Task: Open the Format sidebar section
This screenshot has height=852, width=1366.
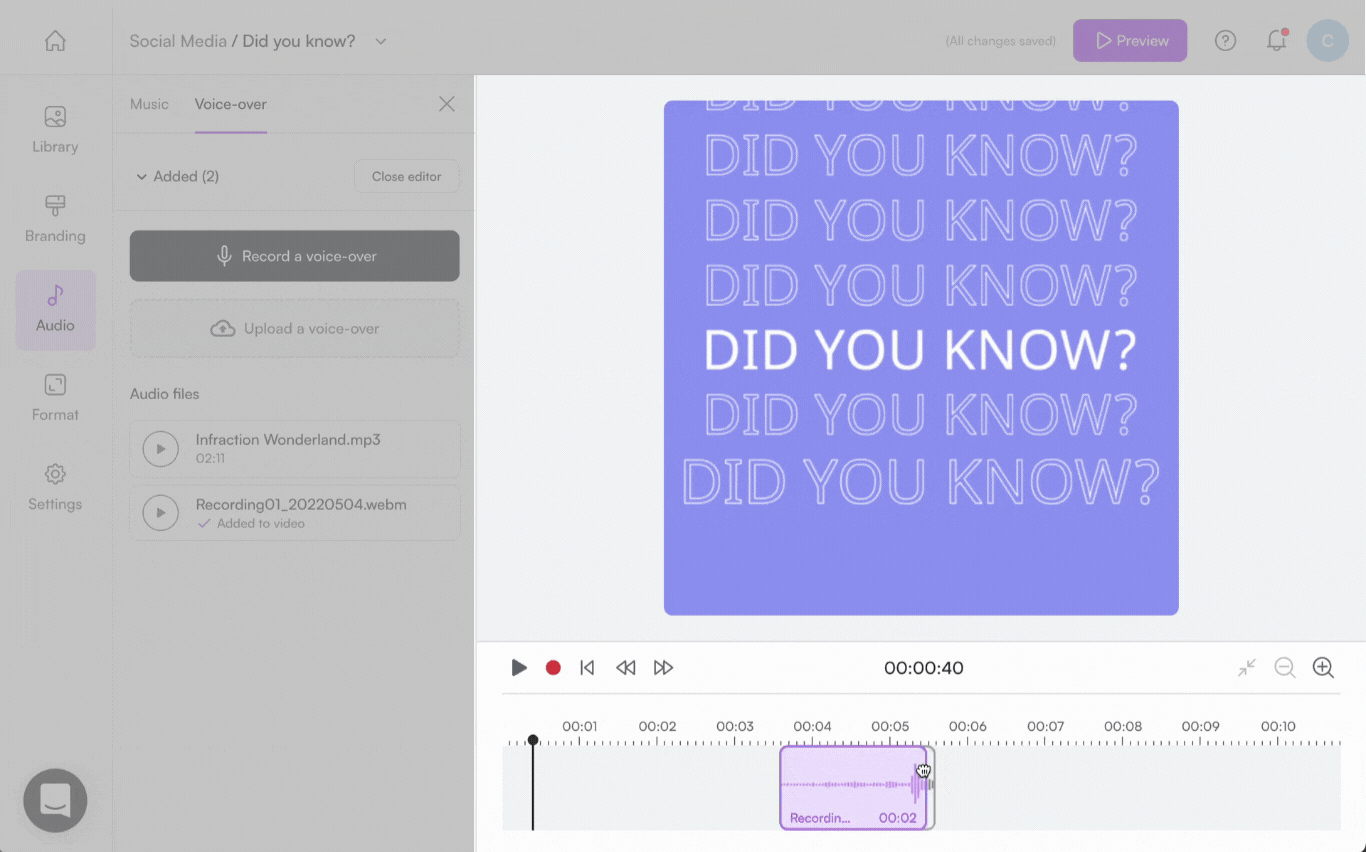Action: pos(55,398)
